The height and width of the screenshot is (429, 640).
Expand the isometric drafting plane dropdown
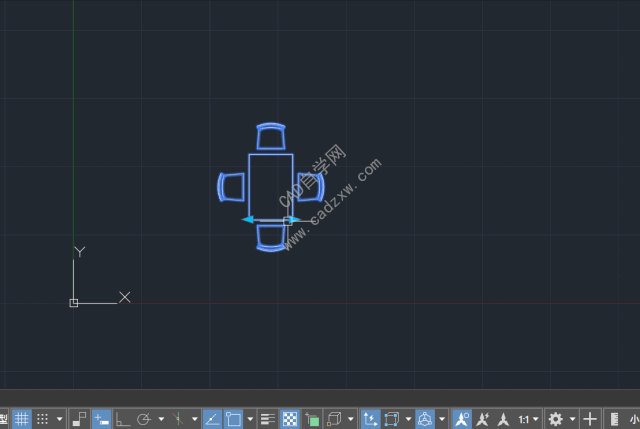coord(195,419)
